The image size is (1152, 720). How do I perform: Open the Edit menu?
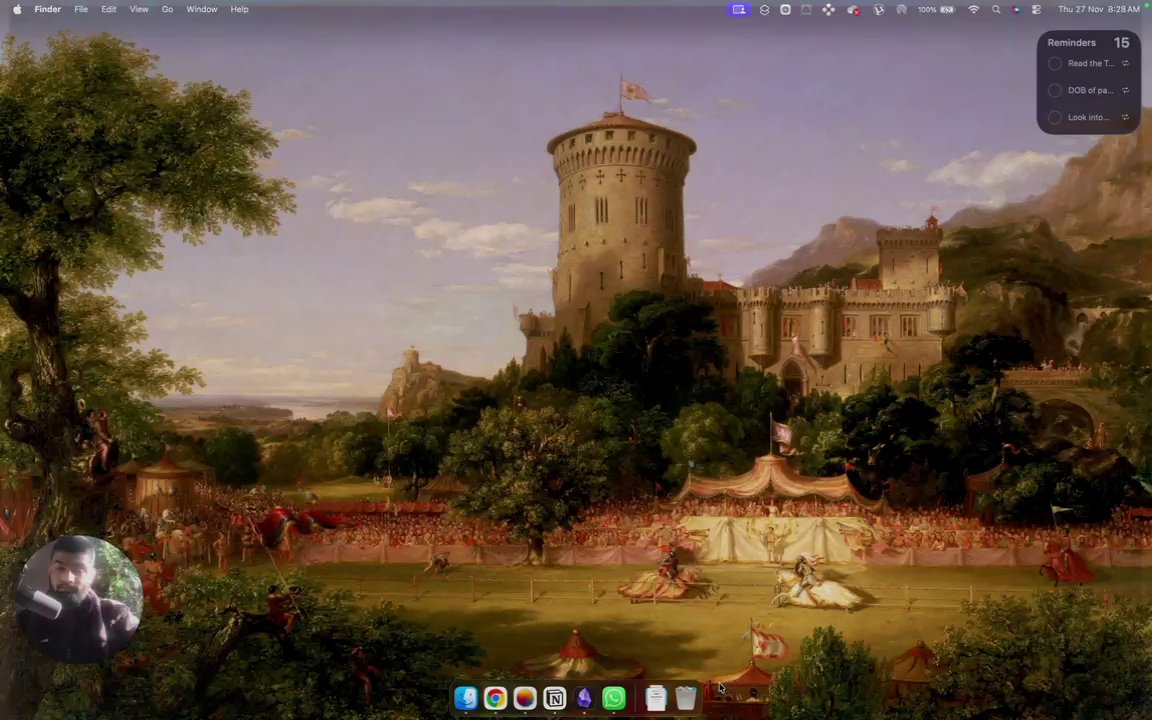109,10
